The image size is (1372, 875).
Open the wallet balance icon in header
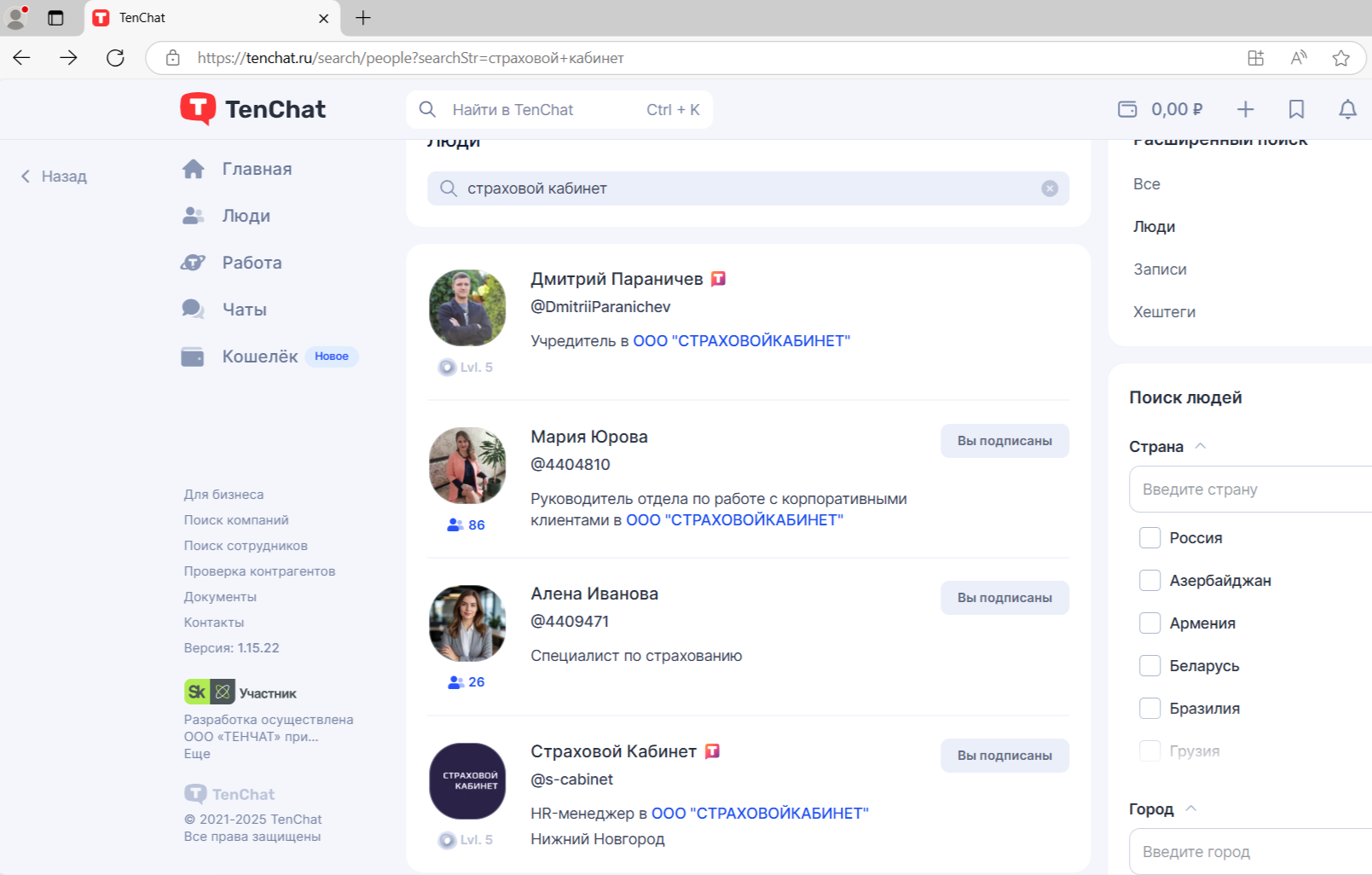pyautogui.click(x=1127, y=109)
